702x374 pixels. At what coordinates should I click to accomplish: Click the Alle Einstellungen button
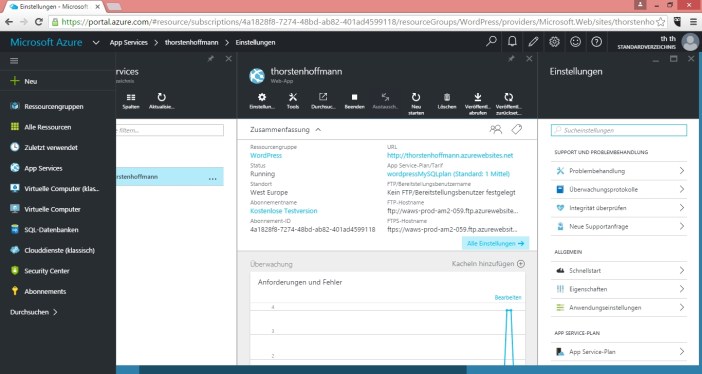495,243
